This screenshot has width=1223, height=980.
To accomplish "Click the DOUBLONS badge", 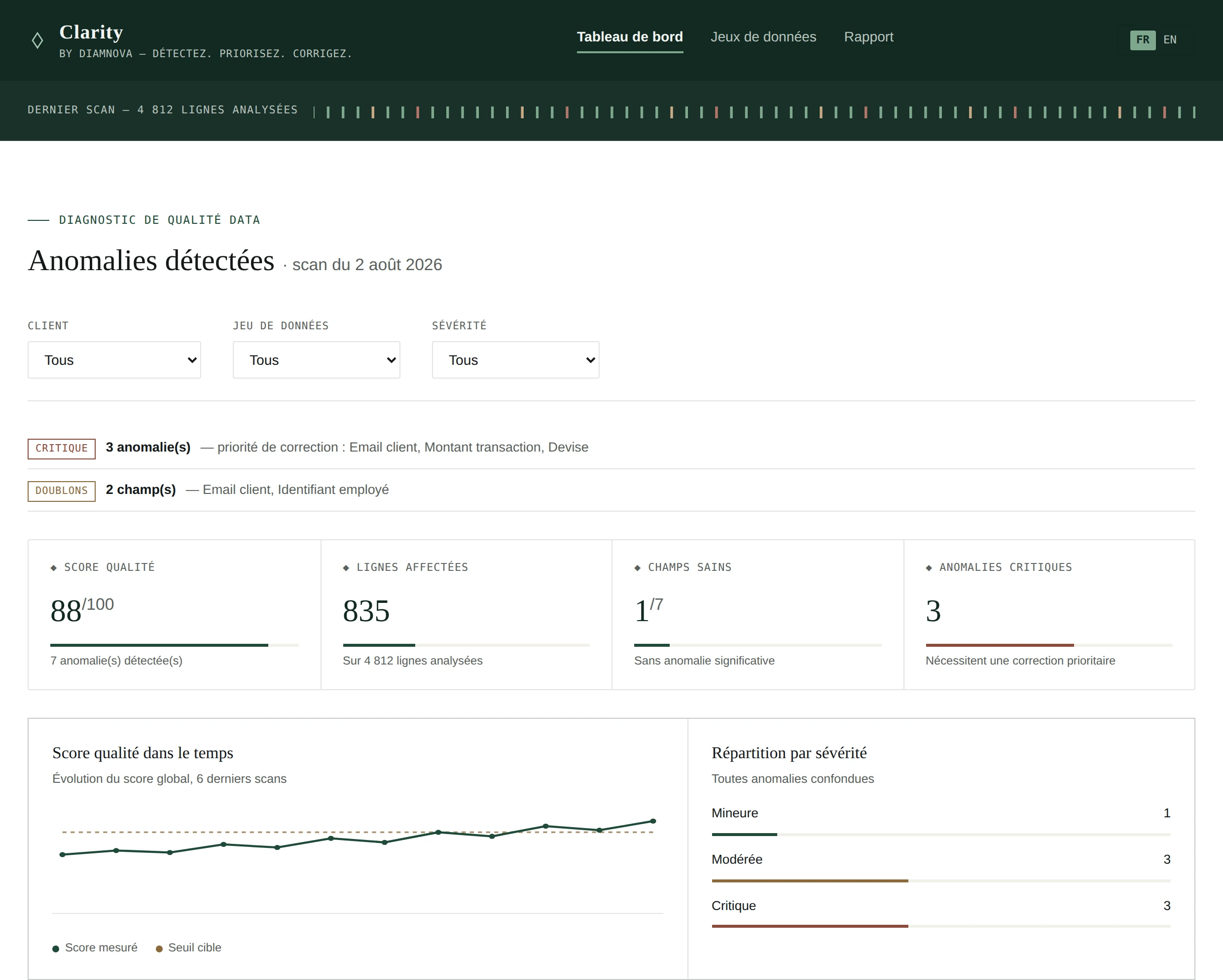I will (x=61, y=490).
